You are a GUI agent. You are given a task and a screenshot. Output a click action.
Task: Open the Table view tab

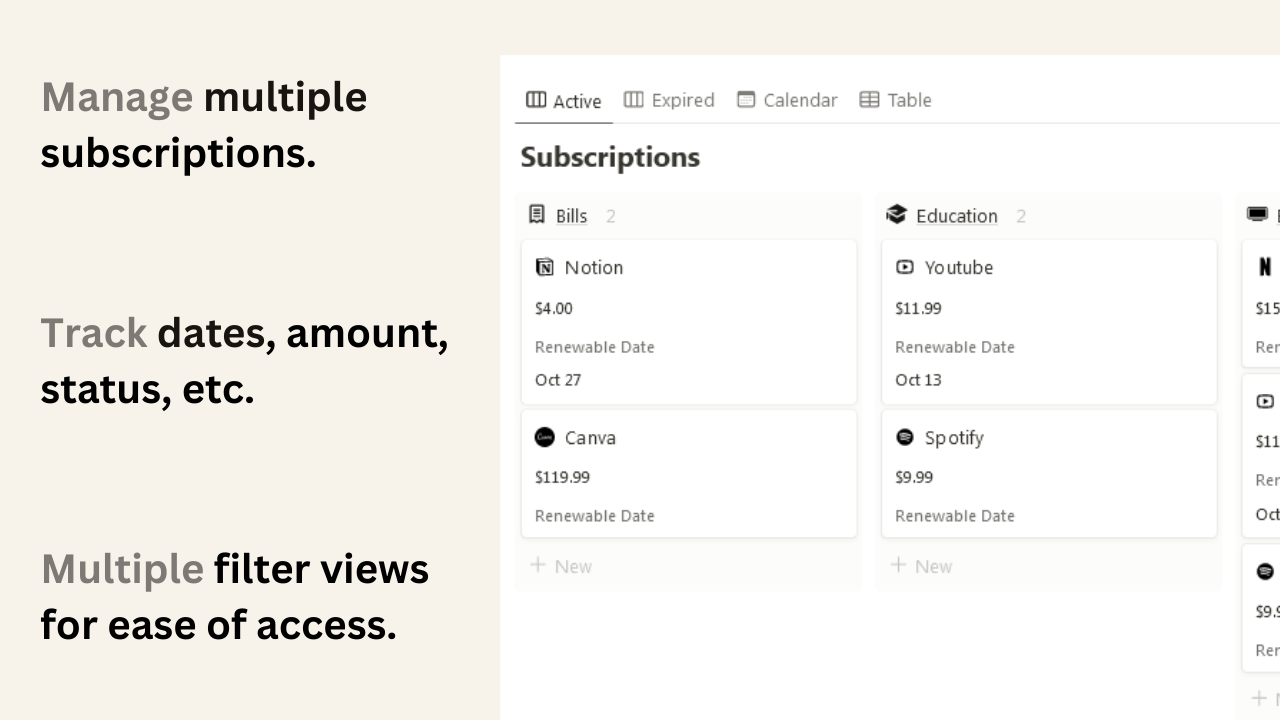(x=896, y=99)
